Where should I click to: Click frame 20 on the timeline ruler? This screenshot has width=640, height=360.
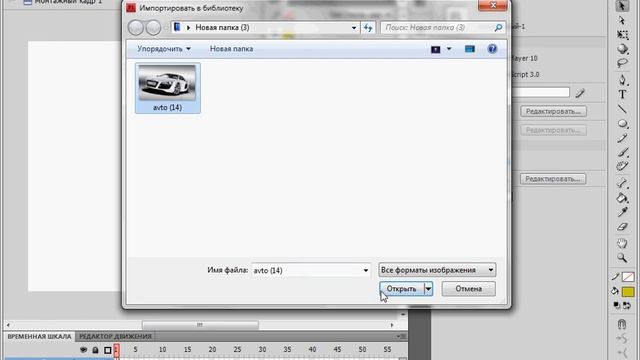[x=212, y=349]
